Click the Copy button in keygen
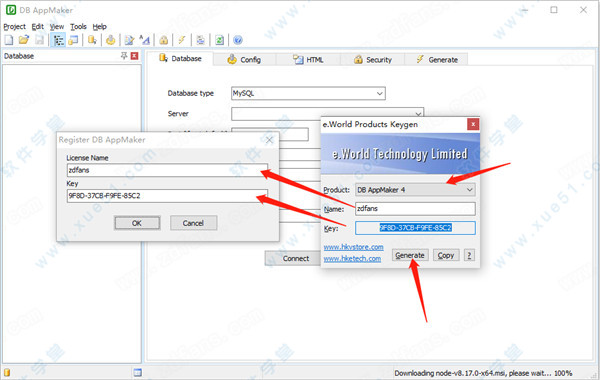 coord(446,255)
